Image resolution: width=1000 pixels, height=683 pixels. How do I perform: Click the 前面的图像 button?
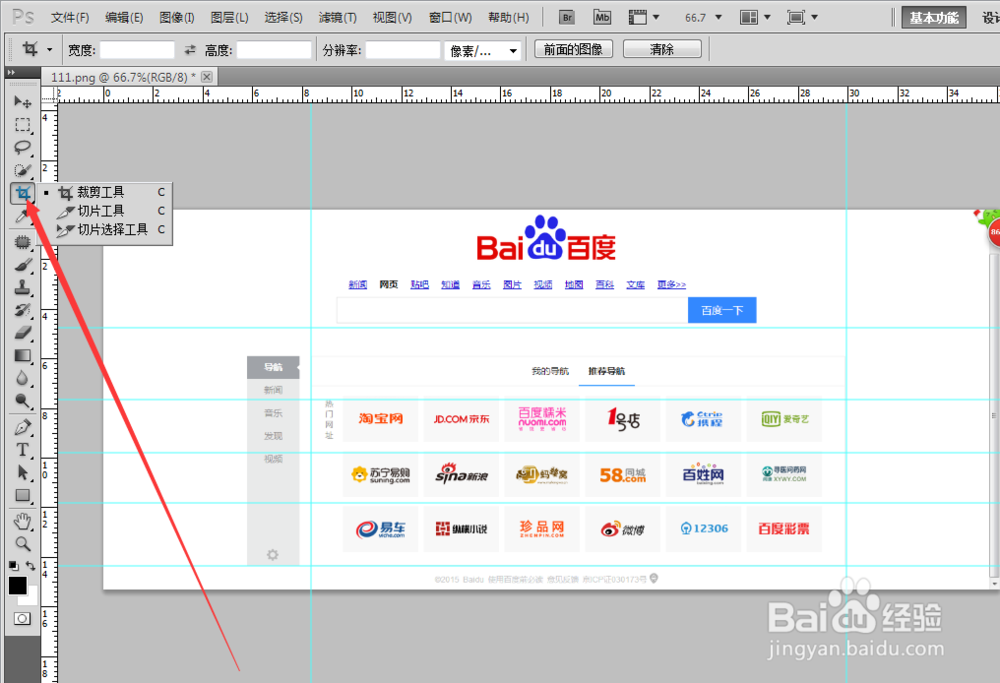point(573,49)
